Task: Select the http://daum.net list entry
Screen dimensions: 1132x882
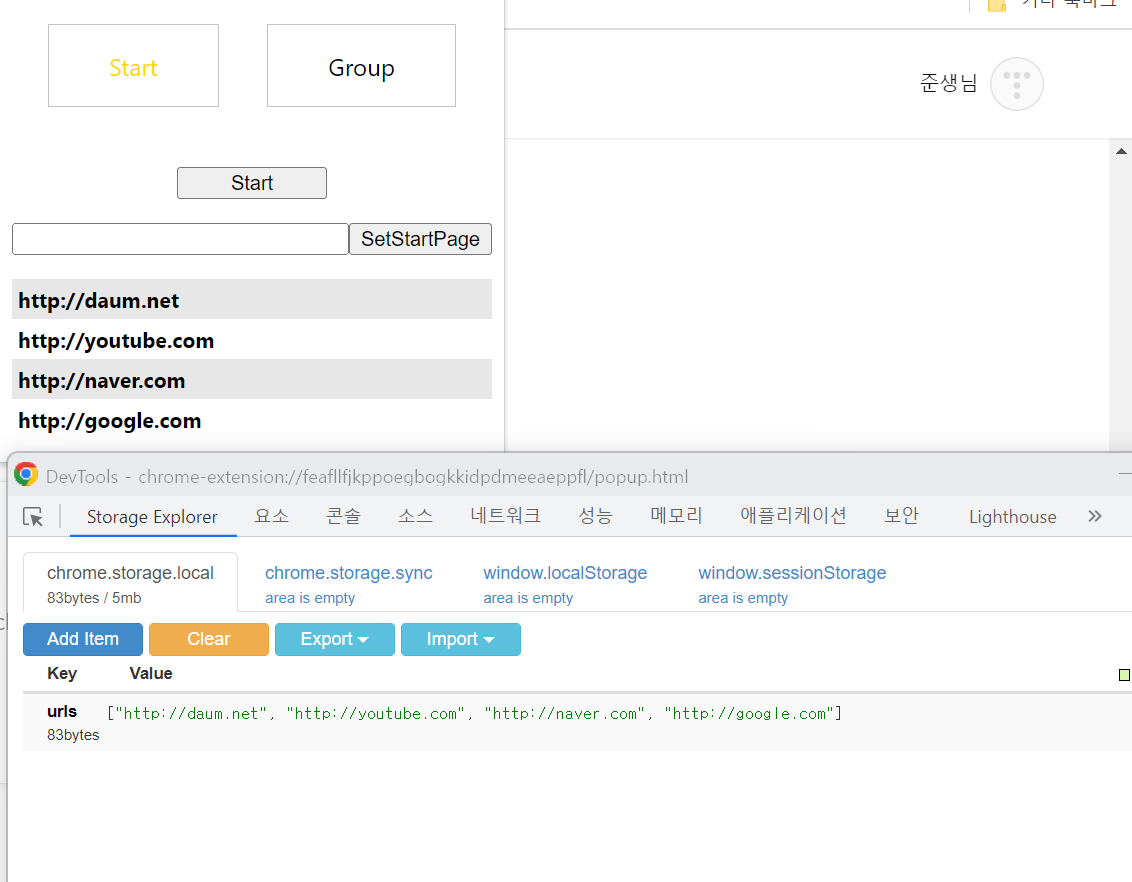Action: coord(97,299)
